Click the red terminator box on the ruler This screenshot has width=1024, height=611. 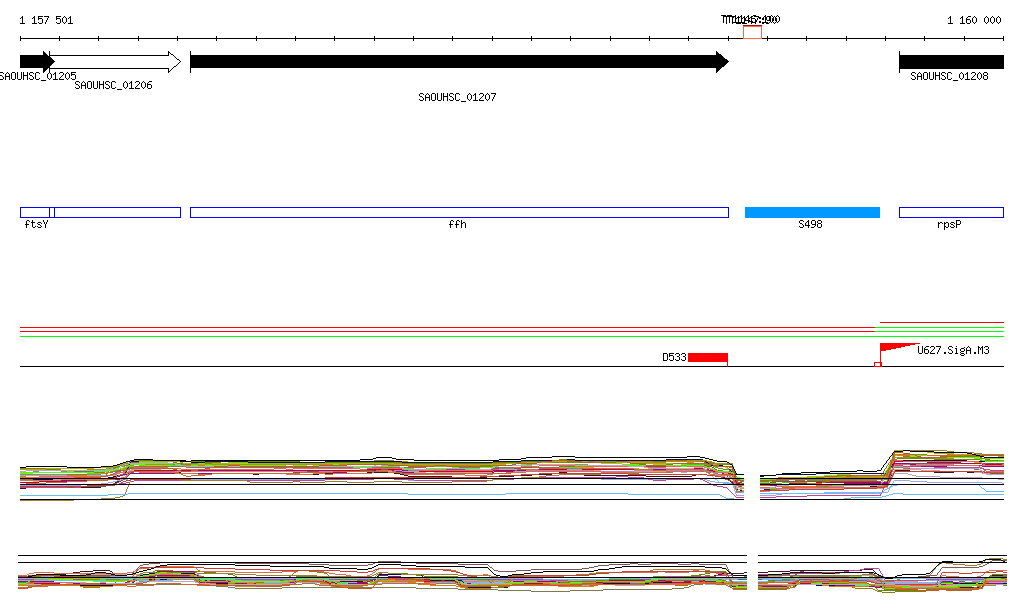click(x=752, y=33)
